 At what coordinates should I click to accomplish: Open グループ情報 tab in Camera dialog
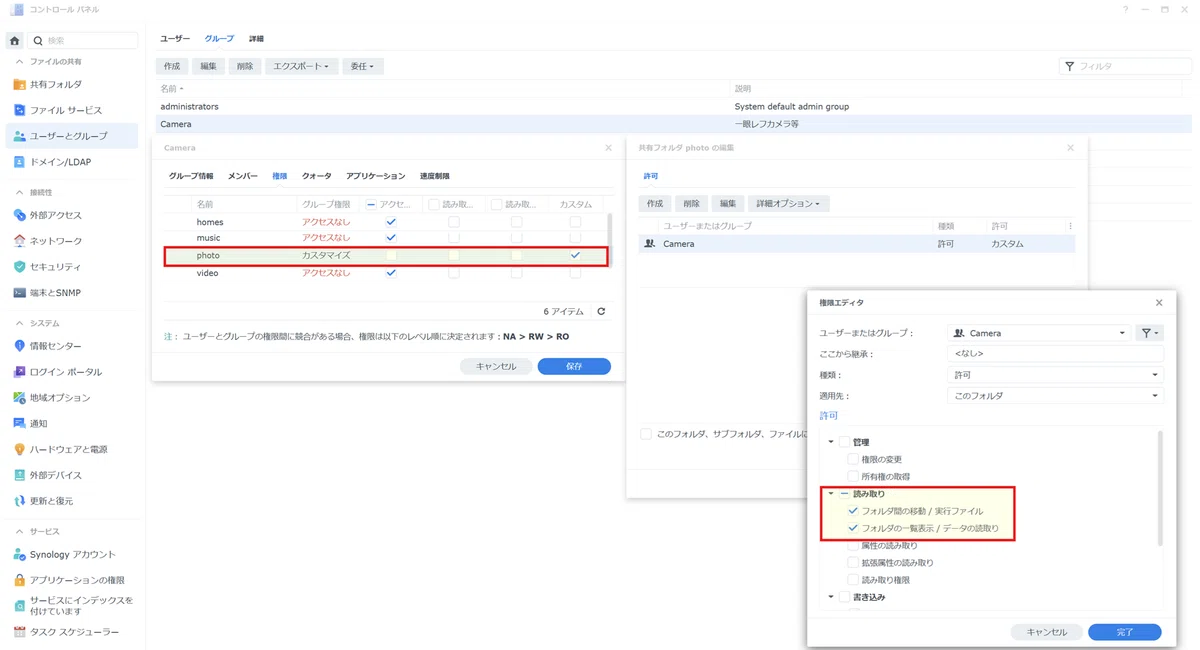[x=191, y=176]
